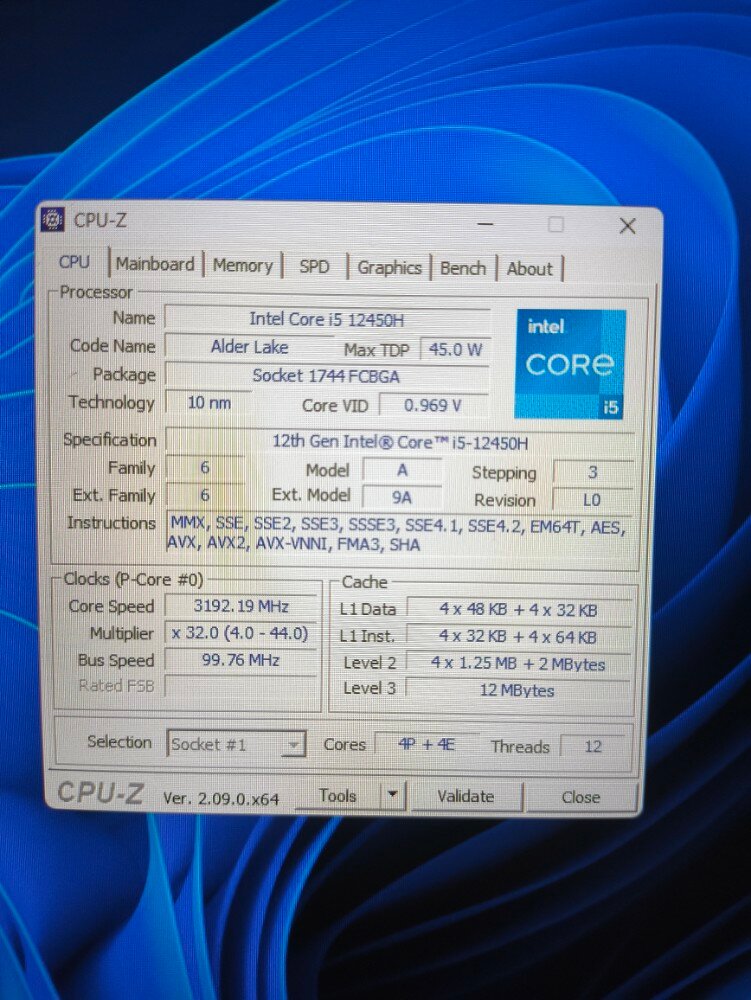Go to the Bench tab
Viewport: 751px width, 1000px height.
coord(463,268)
